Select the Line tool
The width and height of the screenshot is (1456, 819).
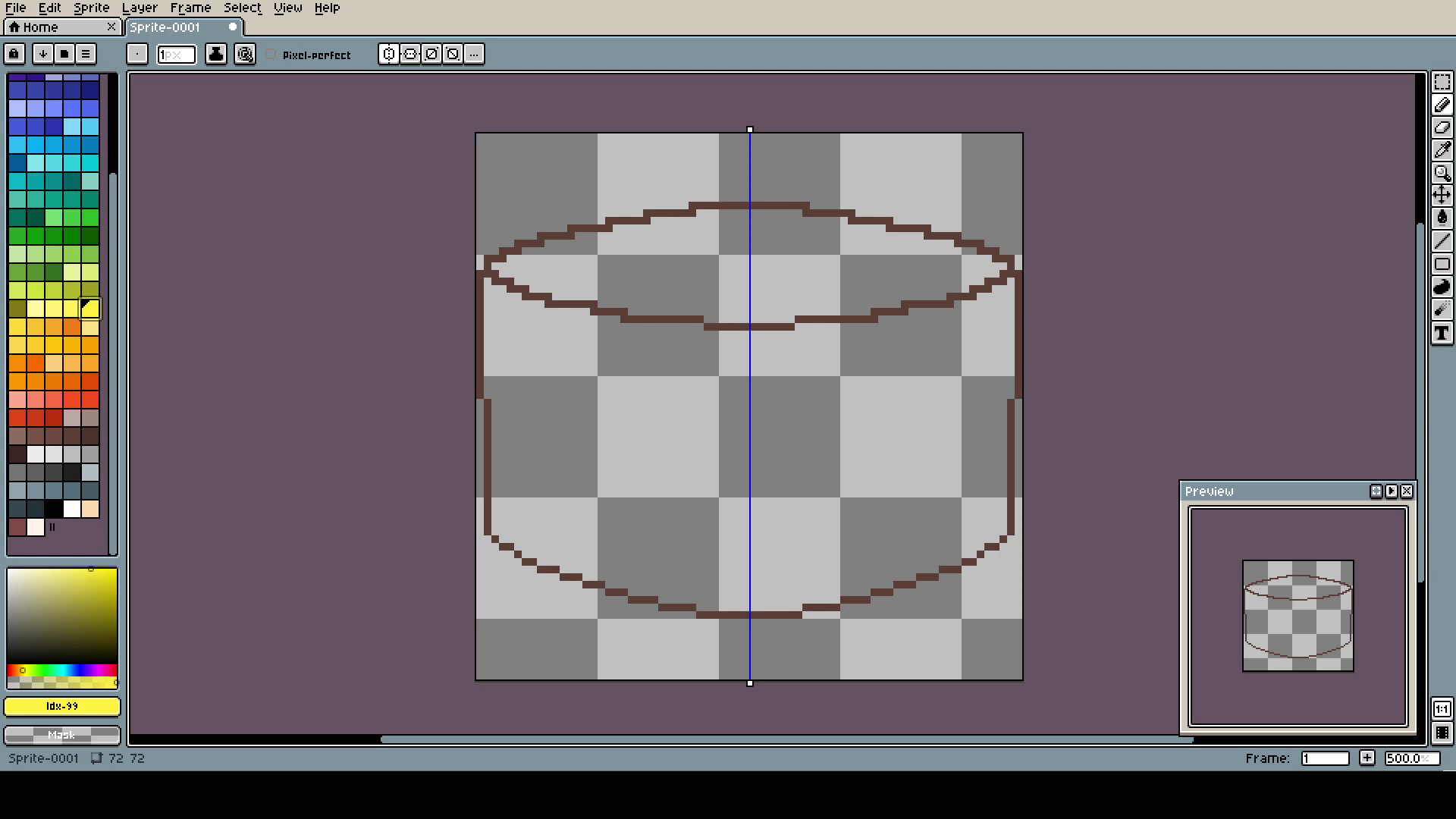[x=1442, y=241]
